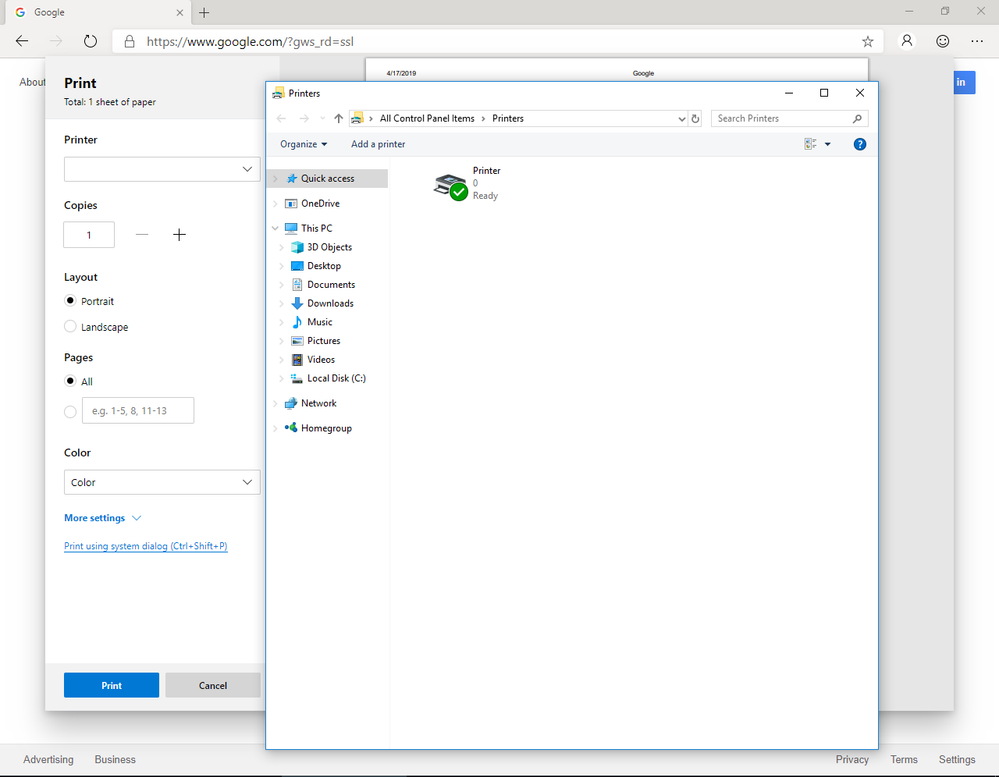The width and height of the screenshot is (999, 777).
Task: Open browser settings and more menu
Action: (977, 41)
